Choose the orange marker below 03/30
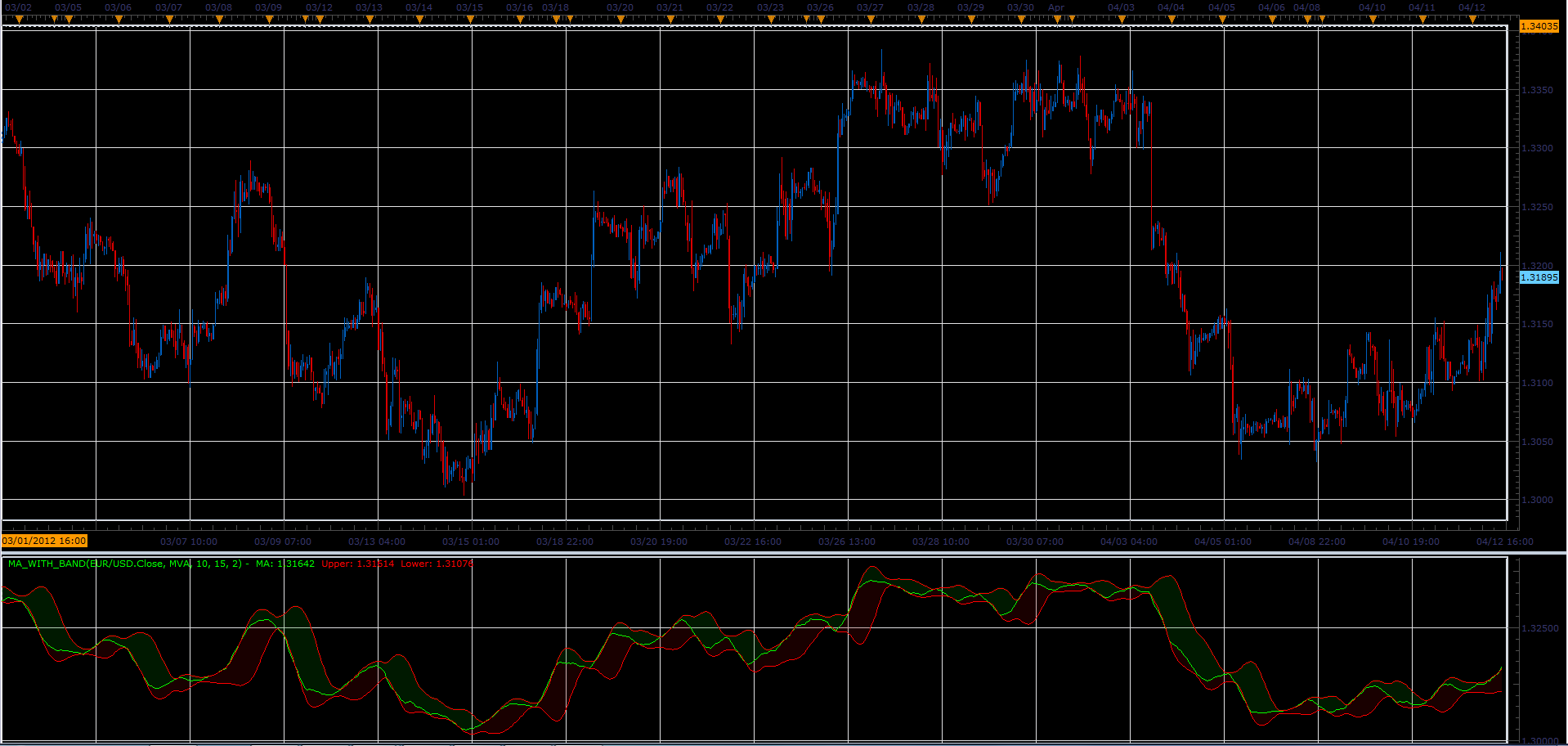Image resolution: width=1568 pixels, height=746 pixels. (x=1021, y=20)
